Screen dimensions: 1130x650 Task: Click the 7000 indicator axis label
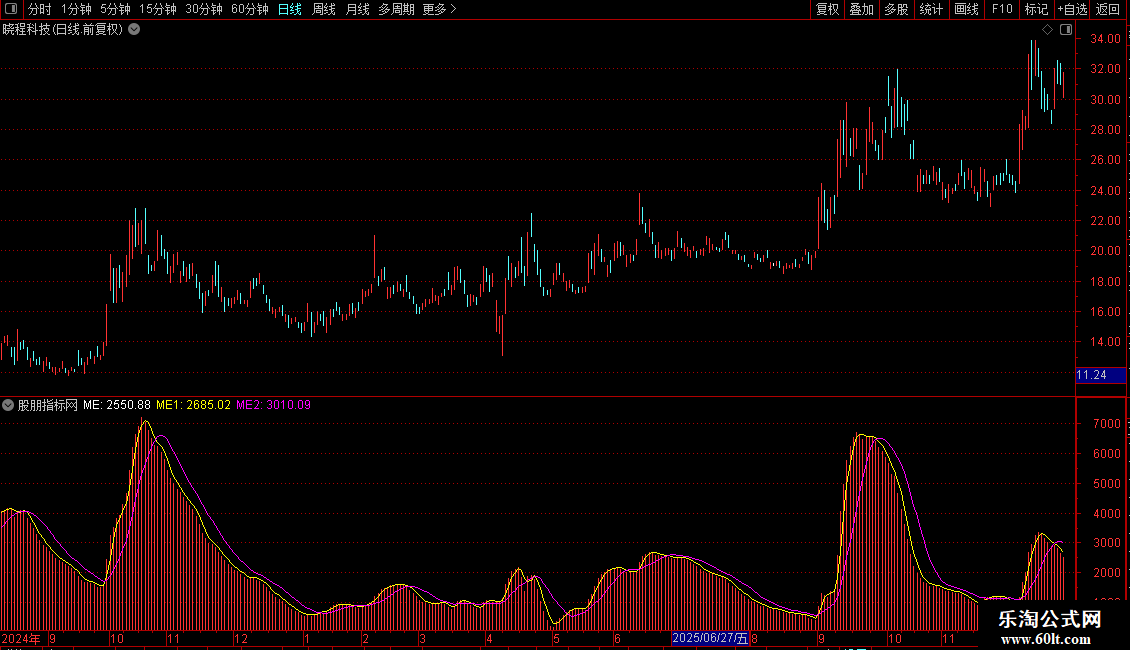1107,424
